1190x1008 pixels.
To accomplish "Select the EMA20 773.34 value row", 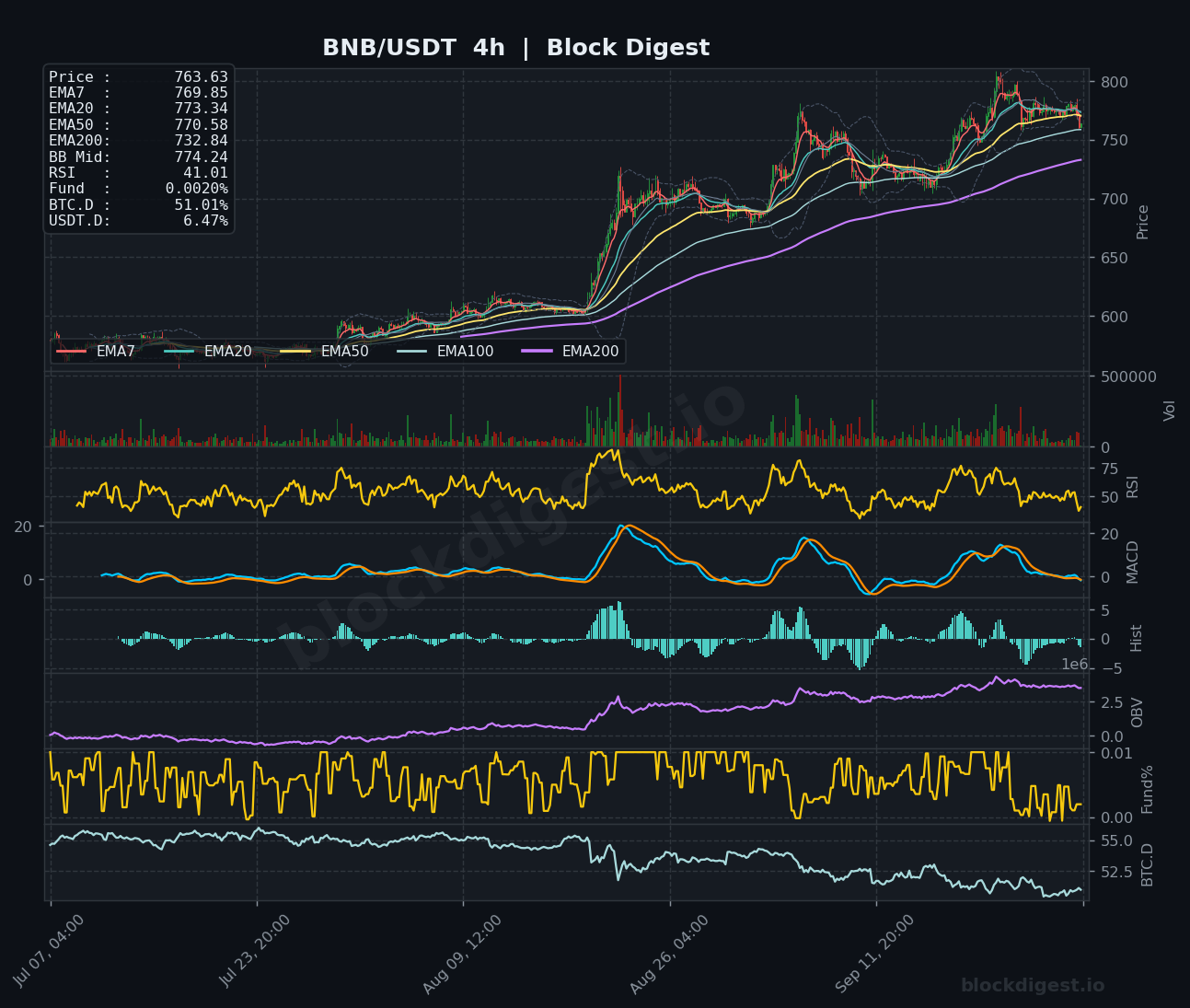I will pyautogui.click(x=138, y=109).
